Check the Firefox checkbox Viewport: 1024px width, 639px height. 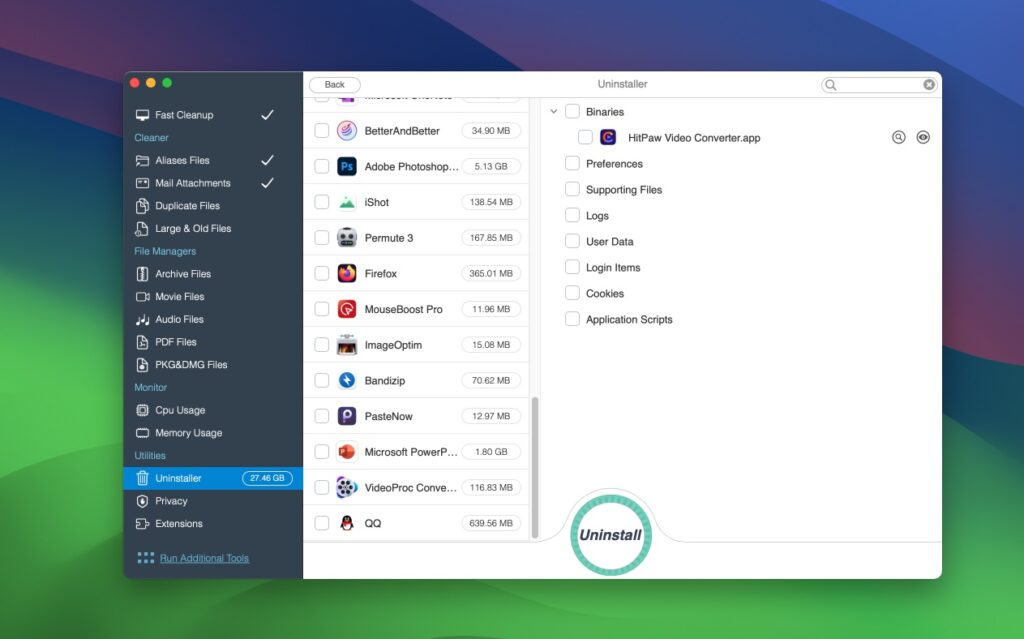pyautogui.click(x=322, y=273)
